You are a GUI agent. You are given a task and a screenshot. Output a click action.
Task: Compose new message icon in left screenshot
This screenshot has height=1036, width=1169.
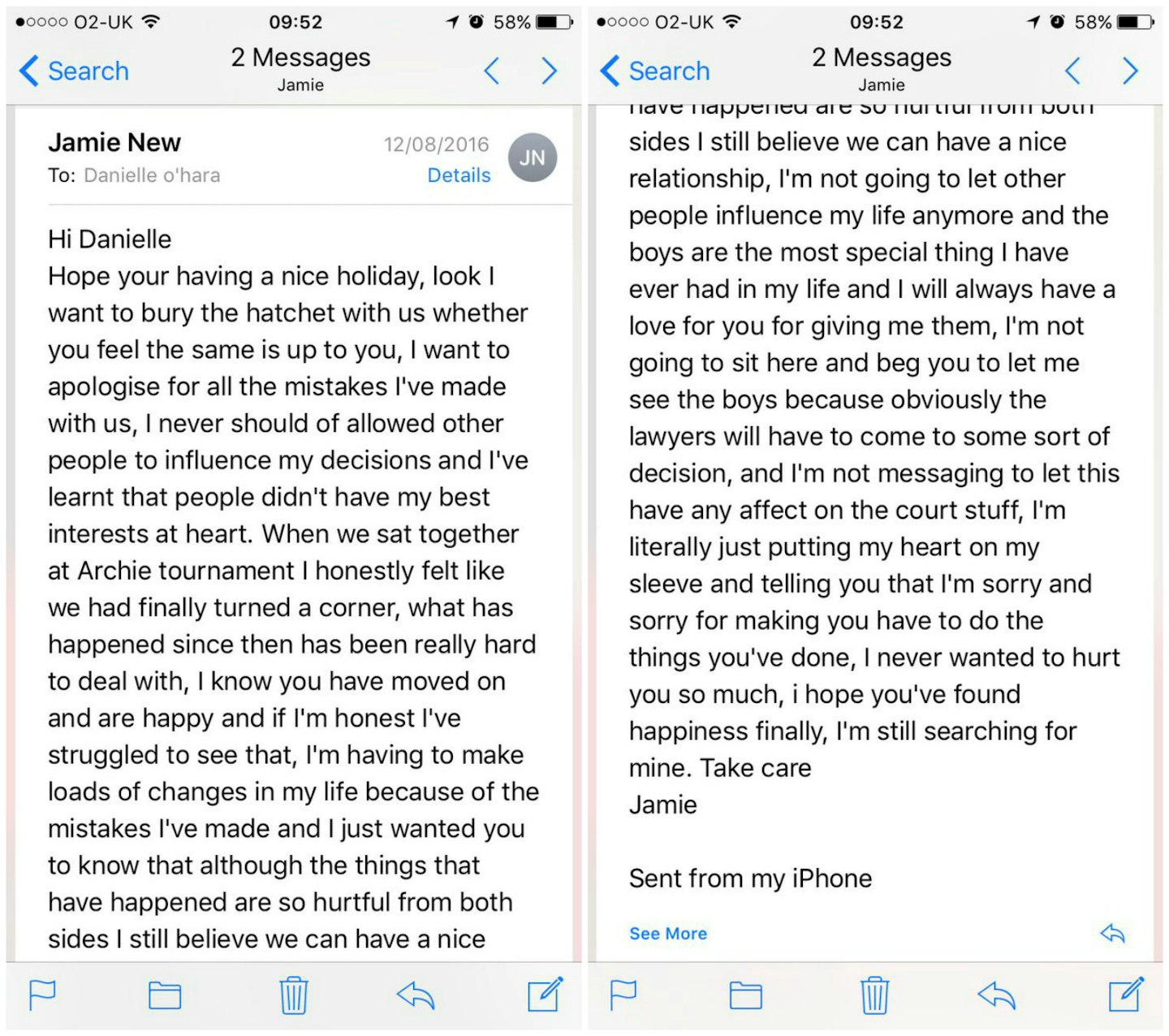tap(545, 995)
